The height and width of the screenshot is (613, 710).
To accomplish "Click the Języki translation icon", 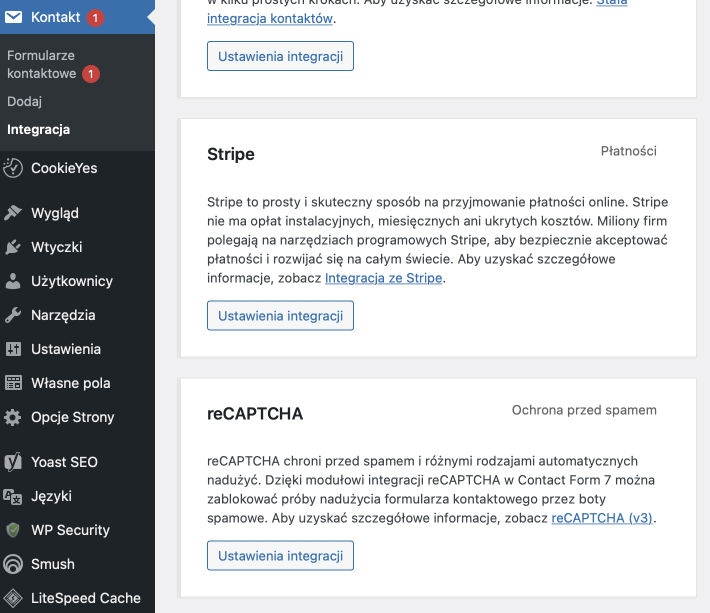I will pyautogui.click(x=12, y=496).
